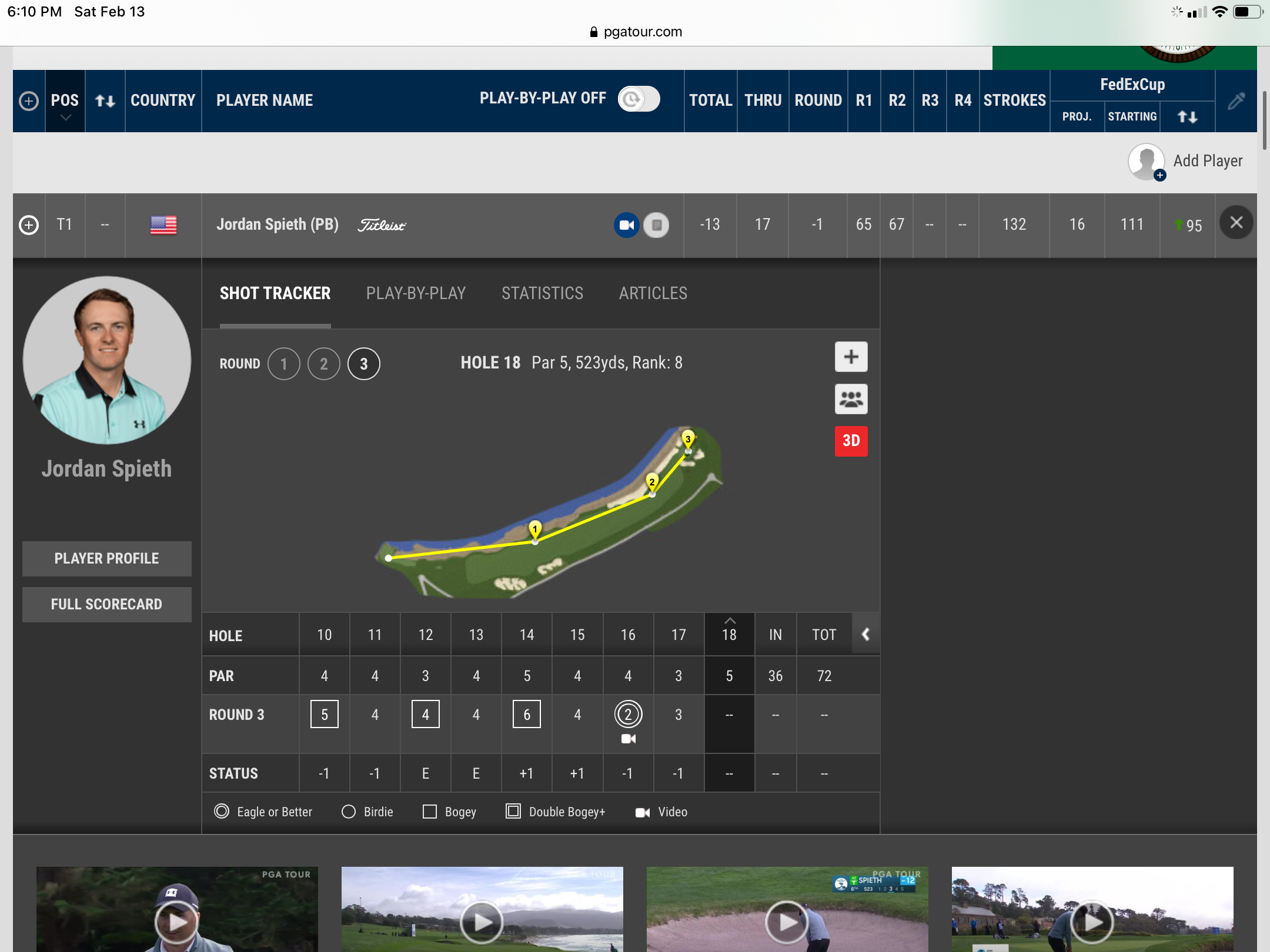The image size is (1270, 952).
Task: Sort leaderboard by TOTAL column
Action: [x=710, y=100]
